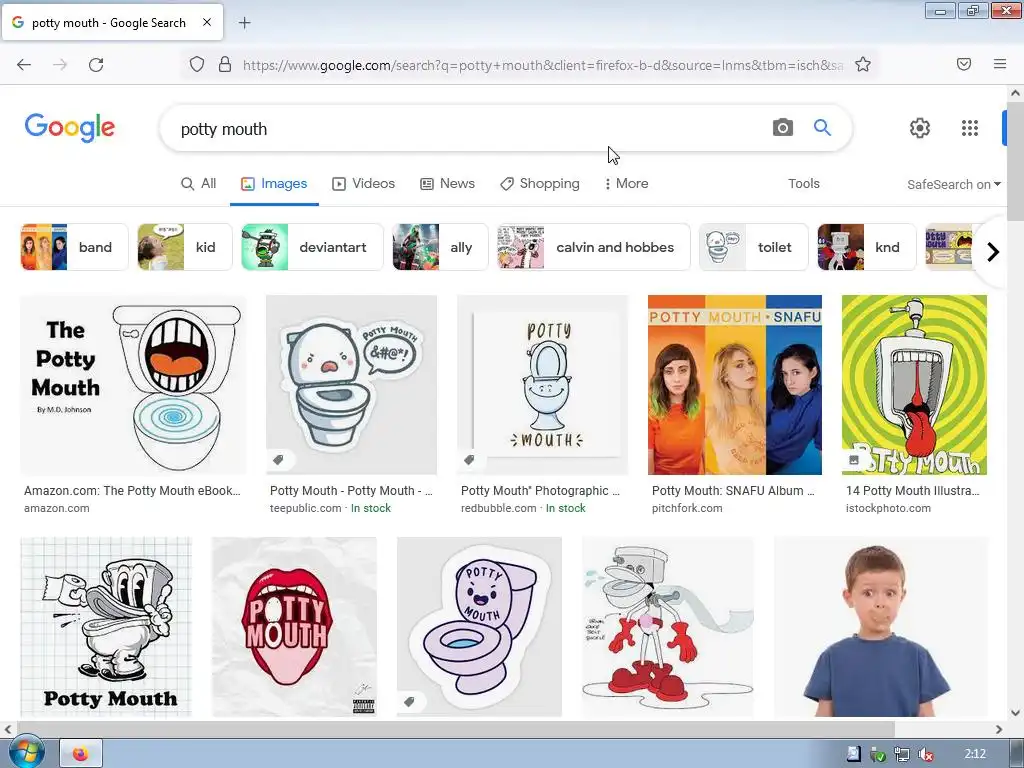Open the red lips Potty Mouth image

click(294, 627)
